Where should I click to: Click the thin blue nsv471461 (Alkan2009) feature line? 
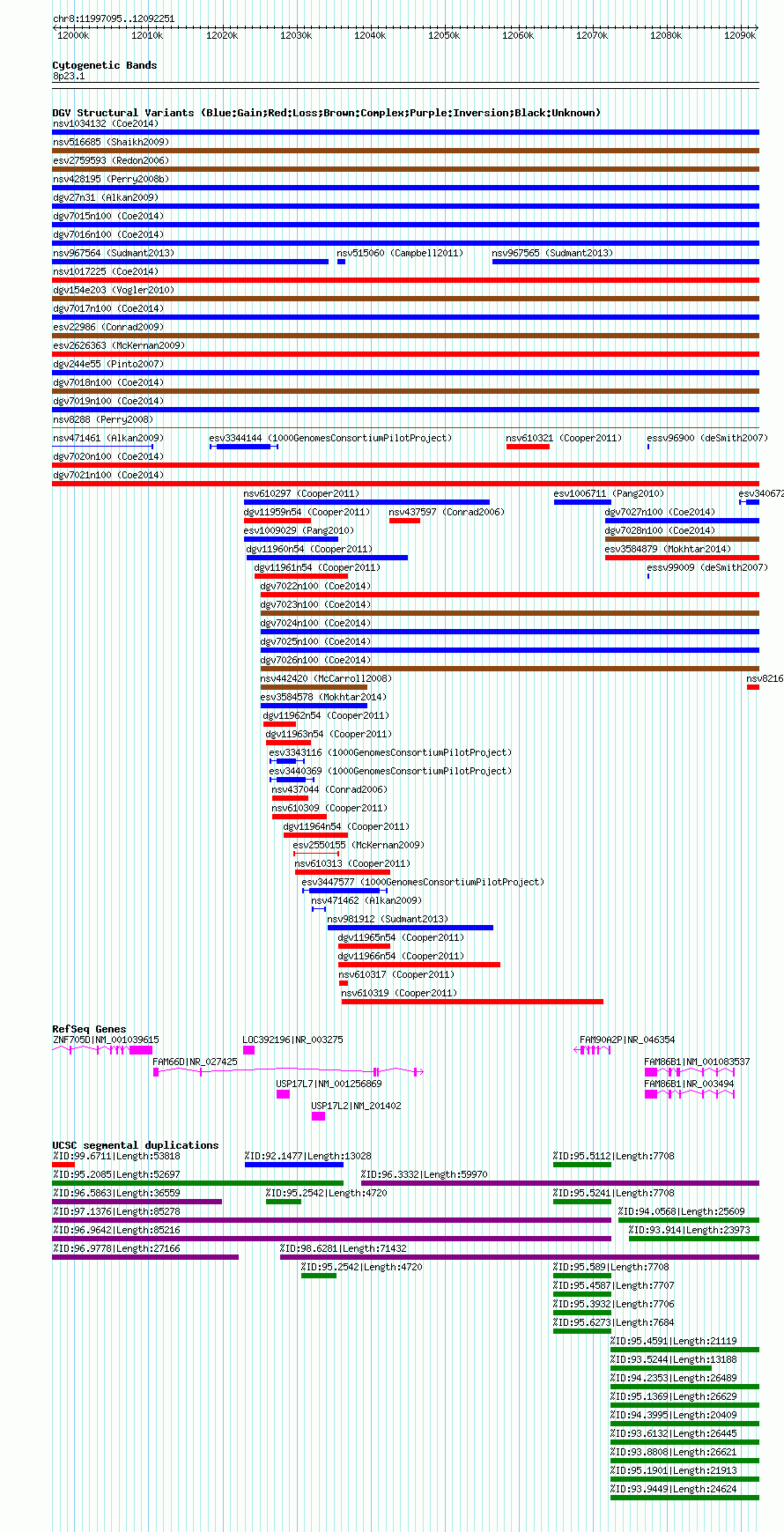[102, 447]
